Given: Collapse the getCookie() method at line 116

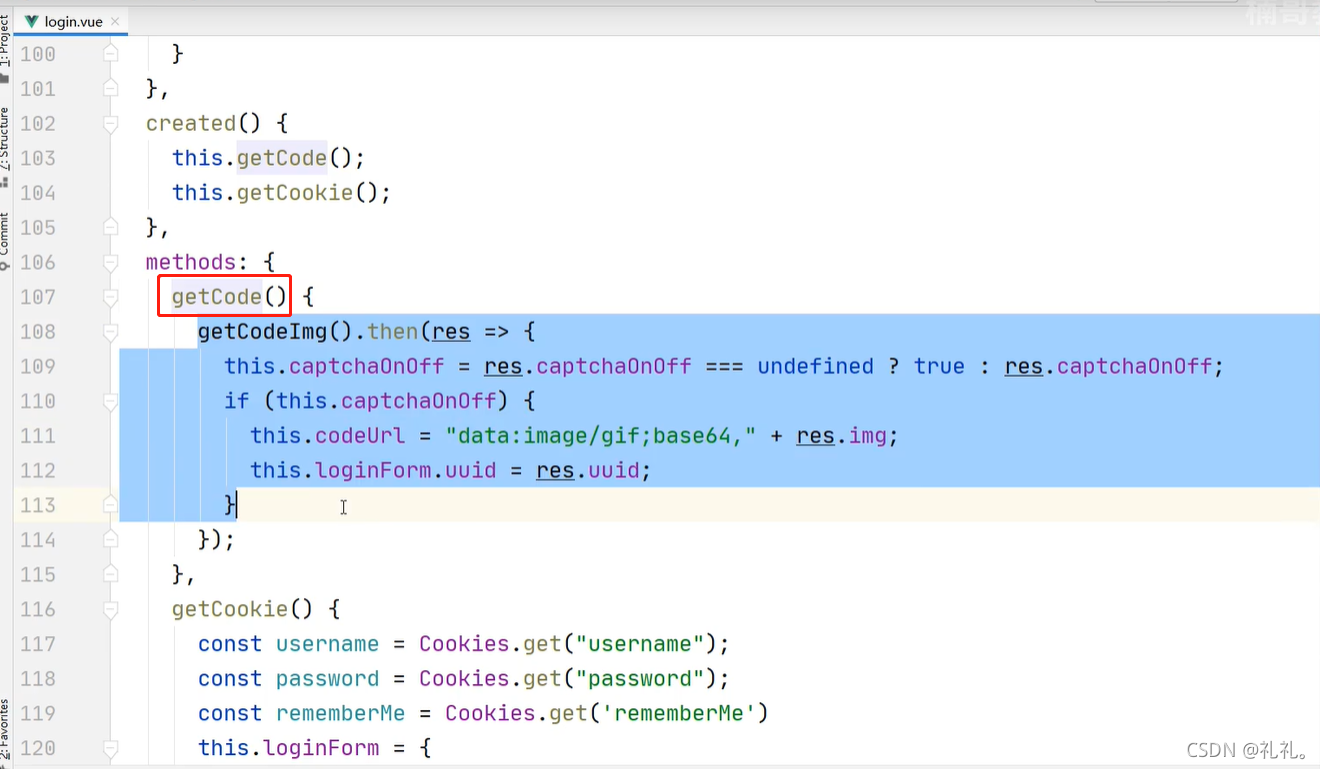Looking at the screenshot, I should point(111,609).
